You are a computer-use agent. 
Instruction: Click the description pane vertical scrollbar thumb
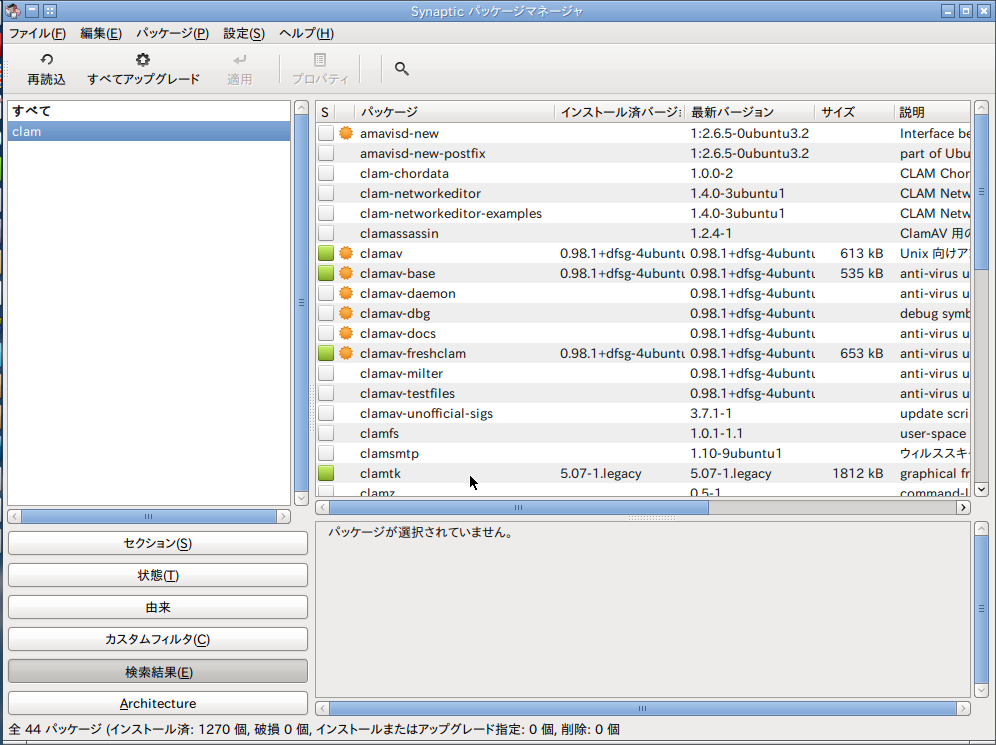click(x=981, y=608)
